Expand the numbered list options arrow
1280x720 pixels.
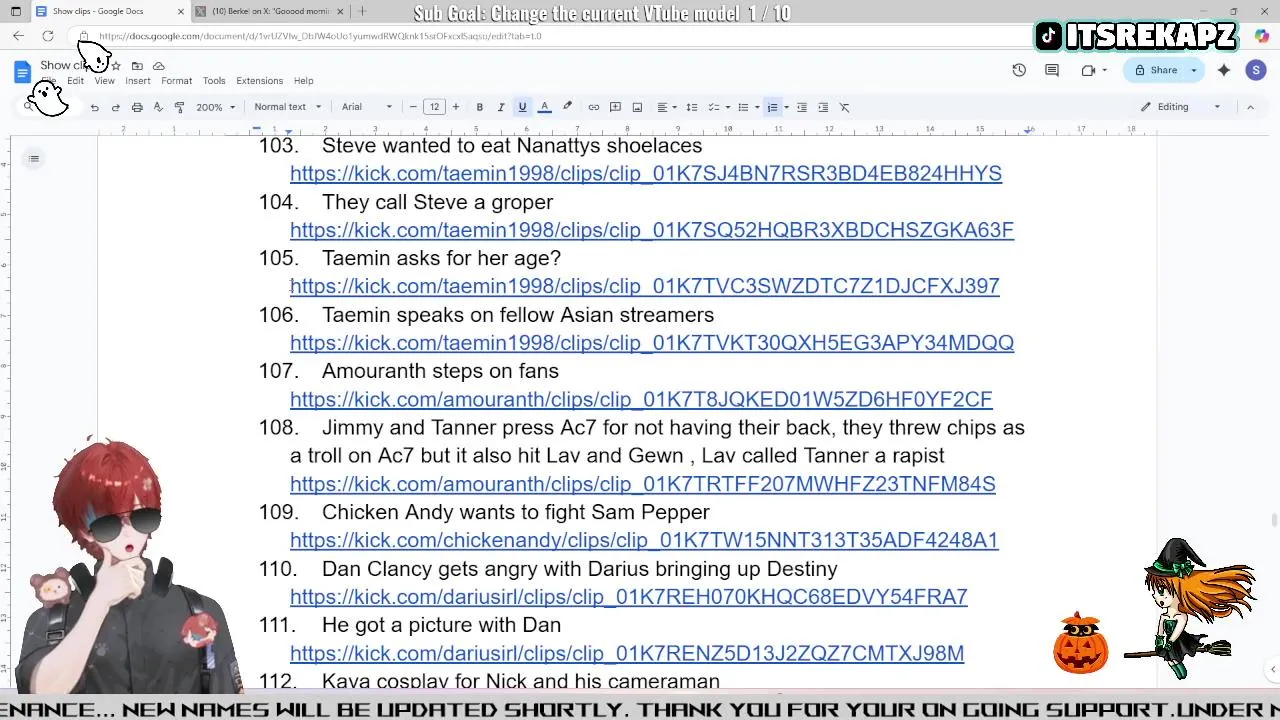click(x=786, y=107)
